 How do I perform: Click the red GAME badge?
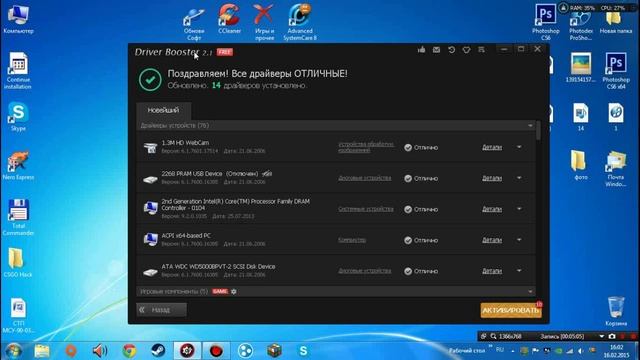[220, 291]
